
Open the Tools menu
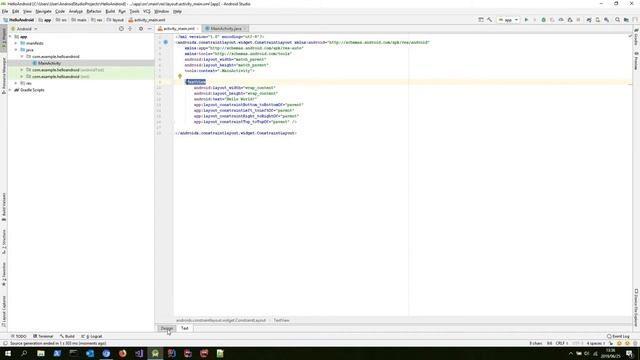pos(134,11)
